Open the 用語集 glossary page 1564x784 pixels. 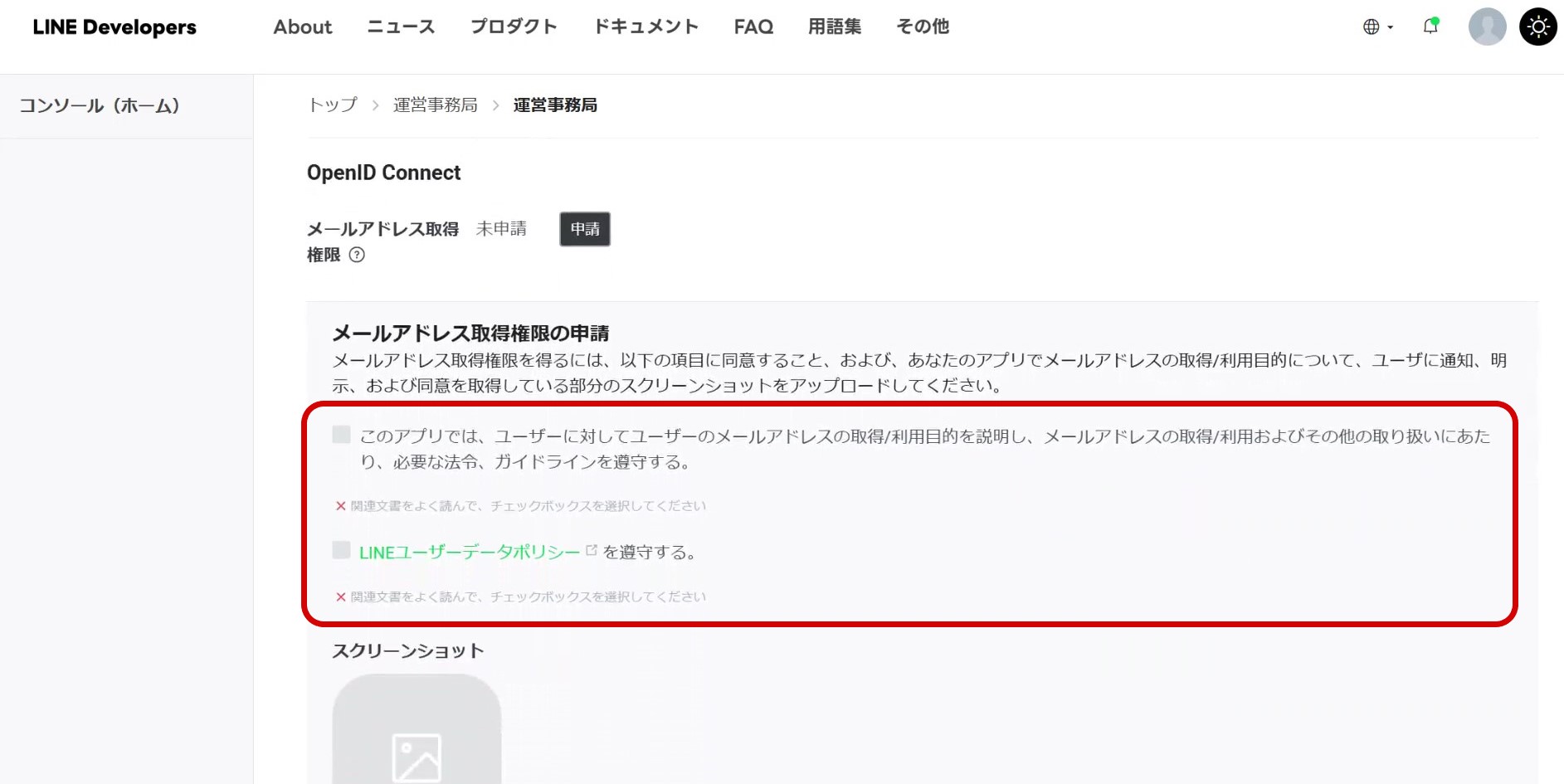click(835, 27)
